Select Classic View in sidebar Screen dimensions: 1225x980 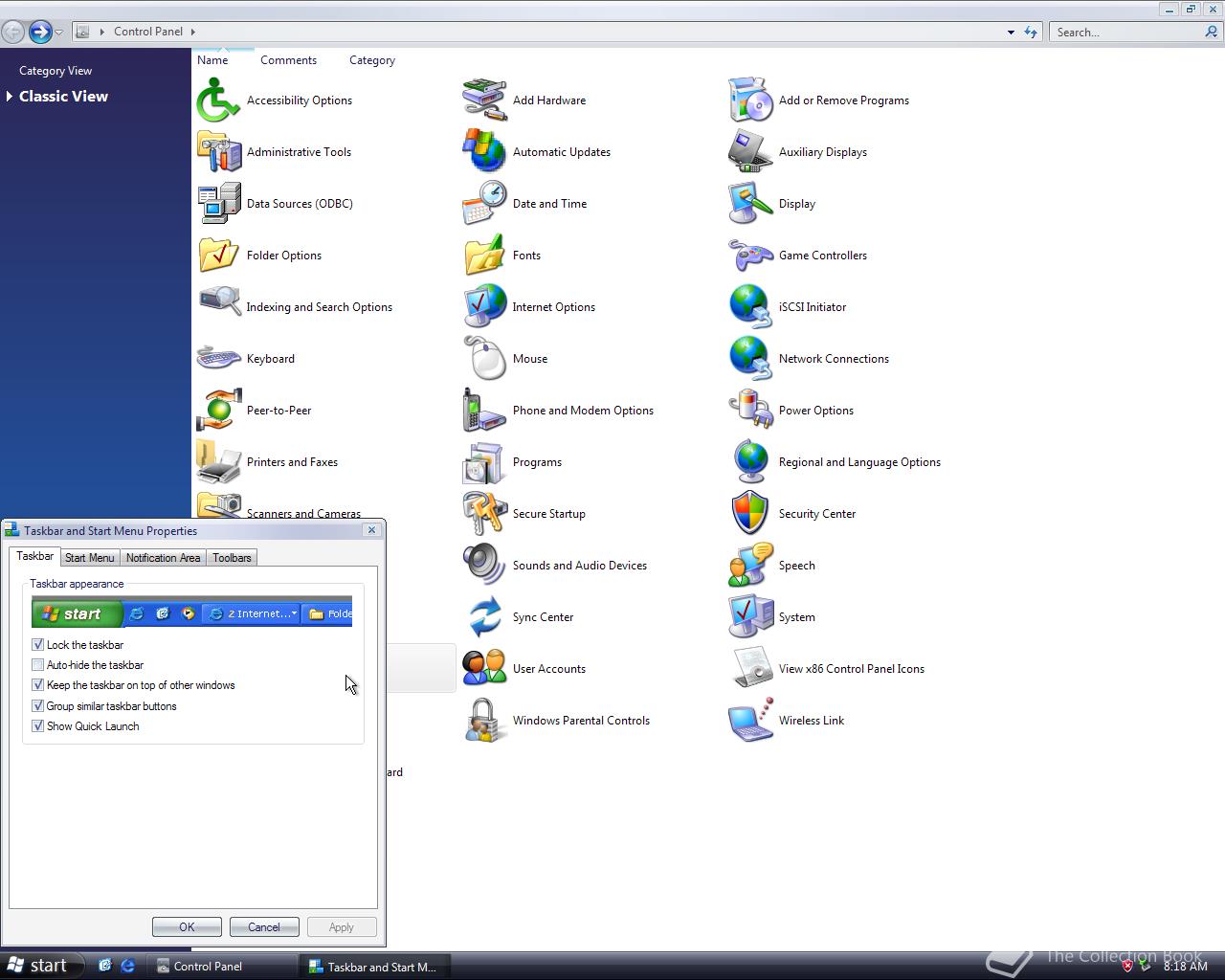pos(63,97)
